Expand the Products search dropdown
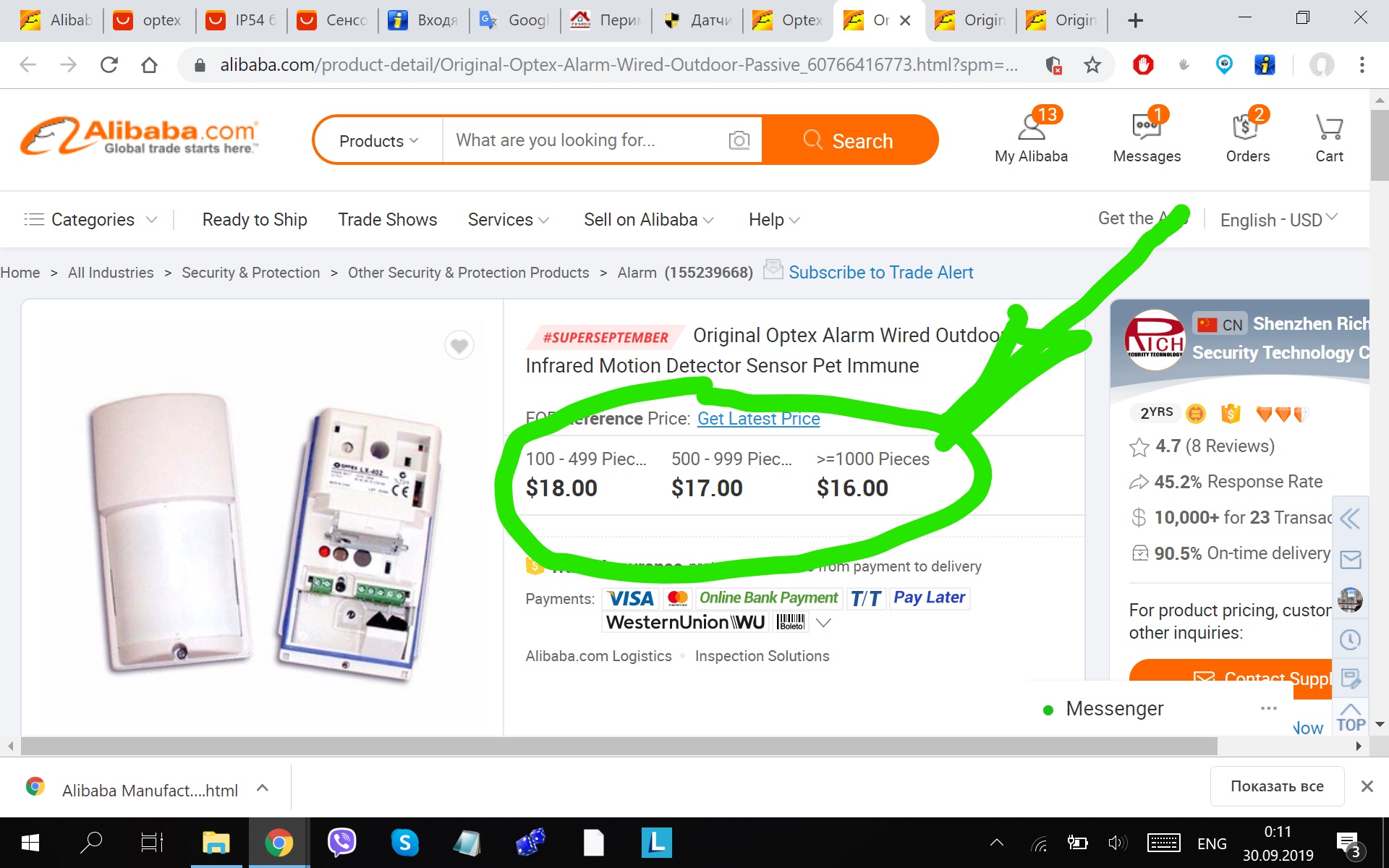This screenshot has width=1389, height=868. click(378, 140)
